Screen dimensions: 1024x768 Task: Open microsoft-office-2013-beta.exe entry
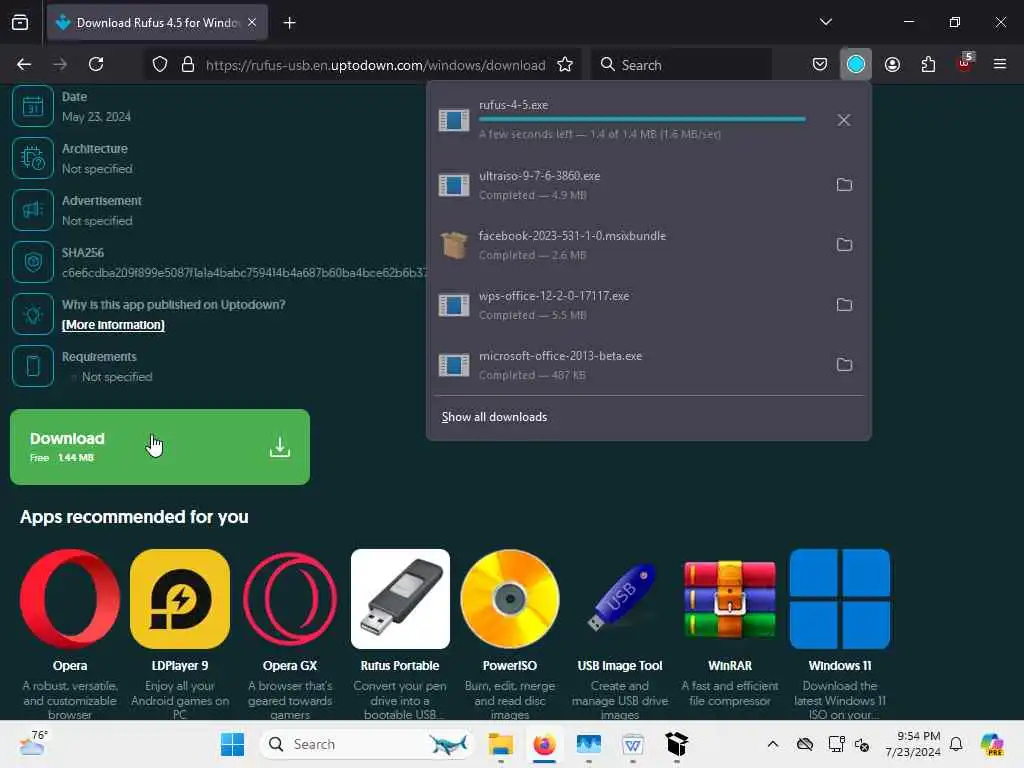coord(627,365)
